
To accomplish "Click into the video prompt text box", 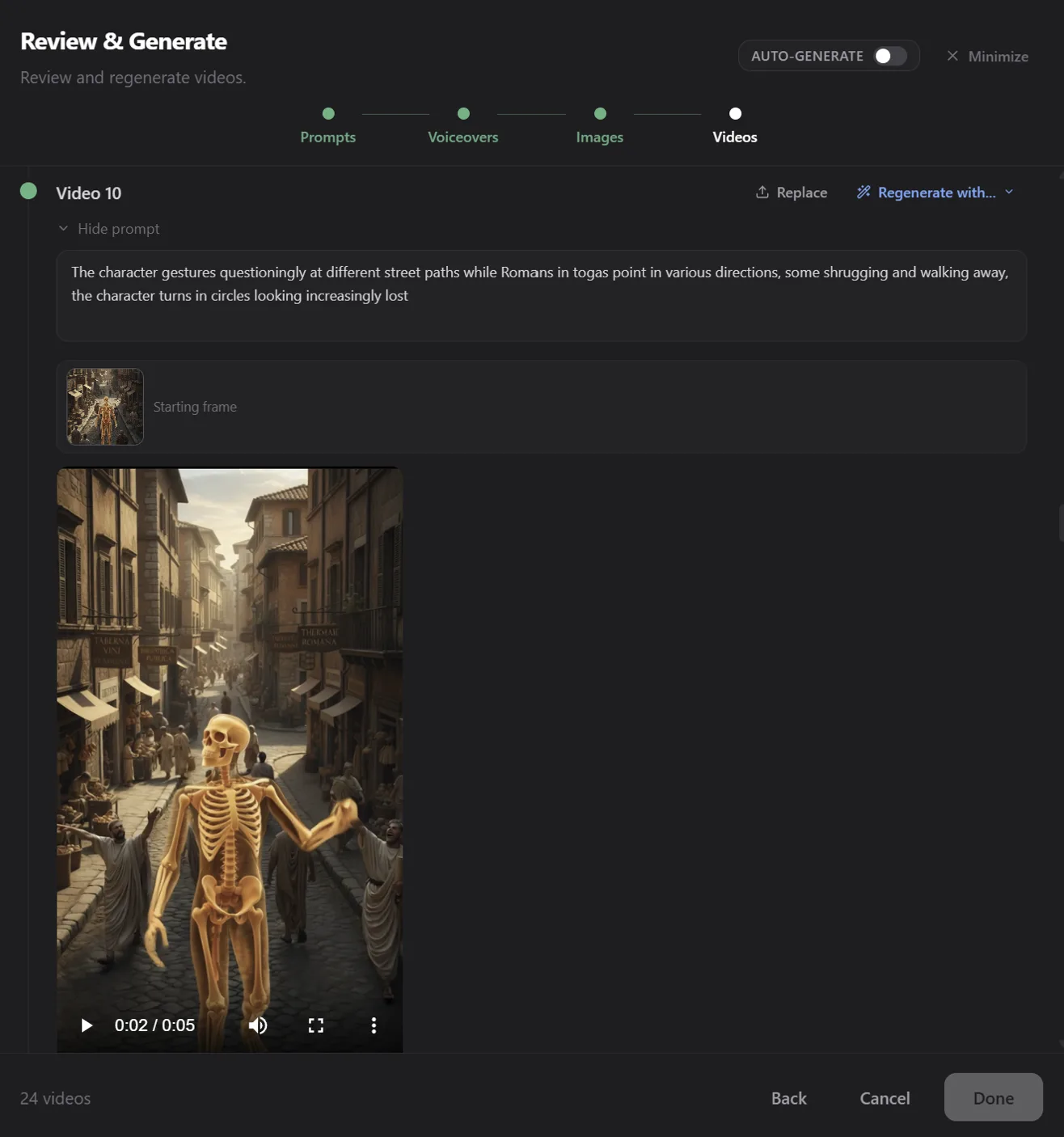I will pos(542,295).
